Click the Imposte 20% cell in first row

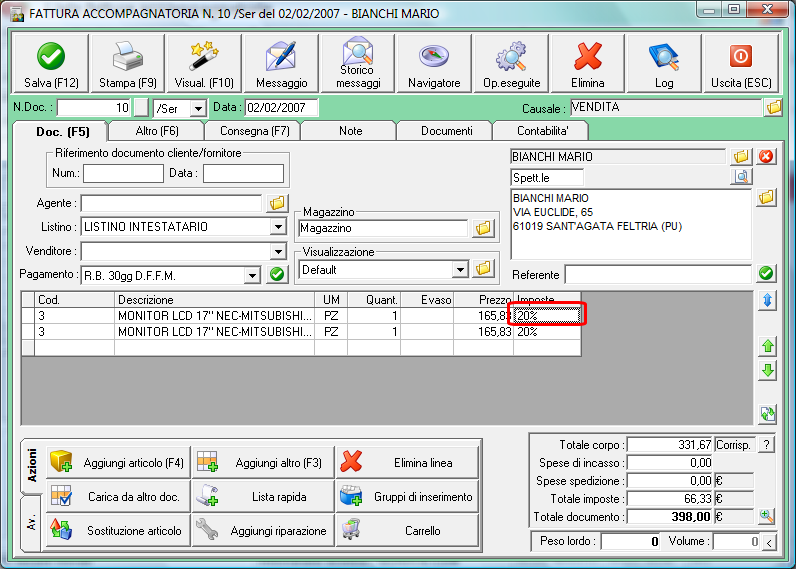547,316
